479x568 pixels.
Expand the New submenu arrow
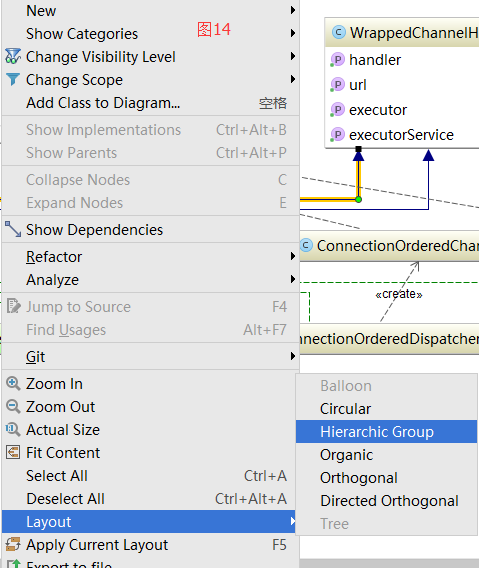click(x=293, y=10)
